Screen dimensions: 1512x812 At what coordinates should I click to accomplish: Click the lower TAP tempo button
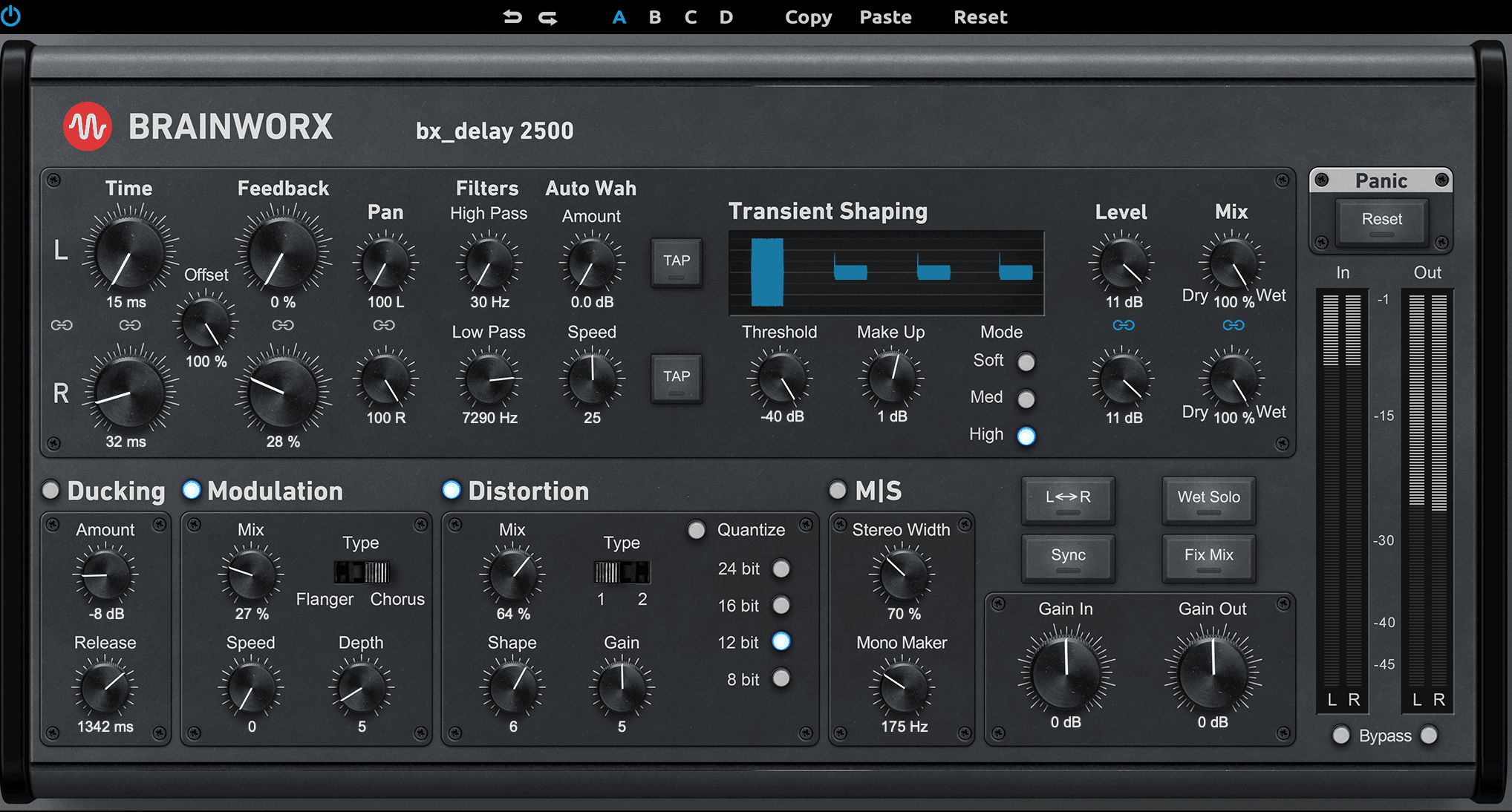[x=677, y=378]
